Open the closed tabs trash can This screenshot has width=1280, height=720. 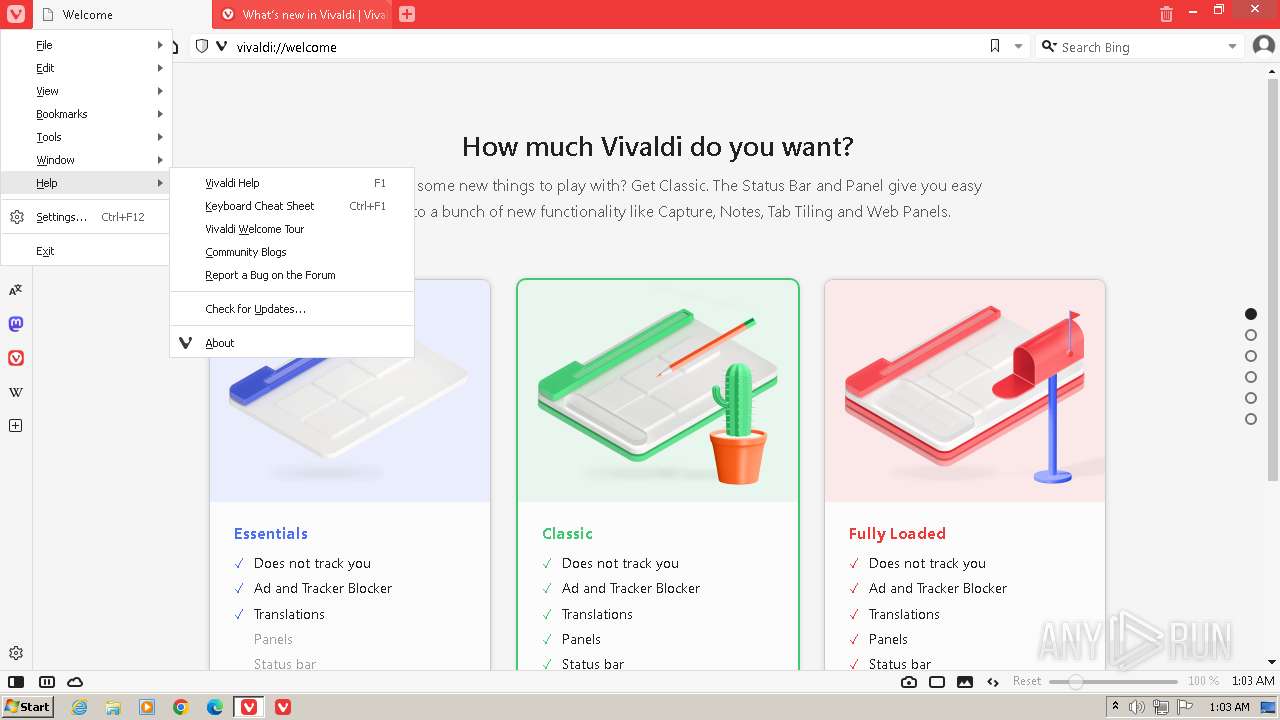[x=1166, y=14]
